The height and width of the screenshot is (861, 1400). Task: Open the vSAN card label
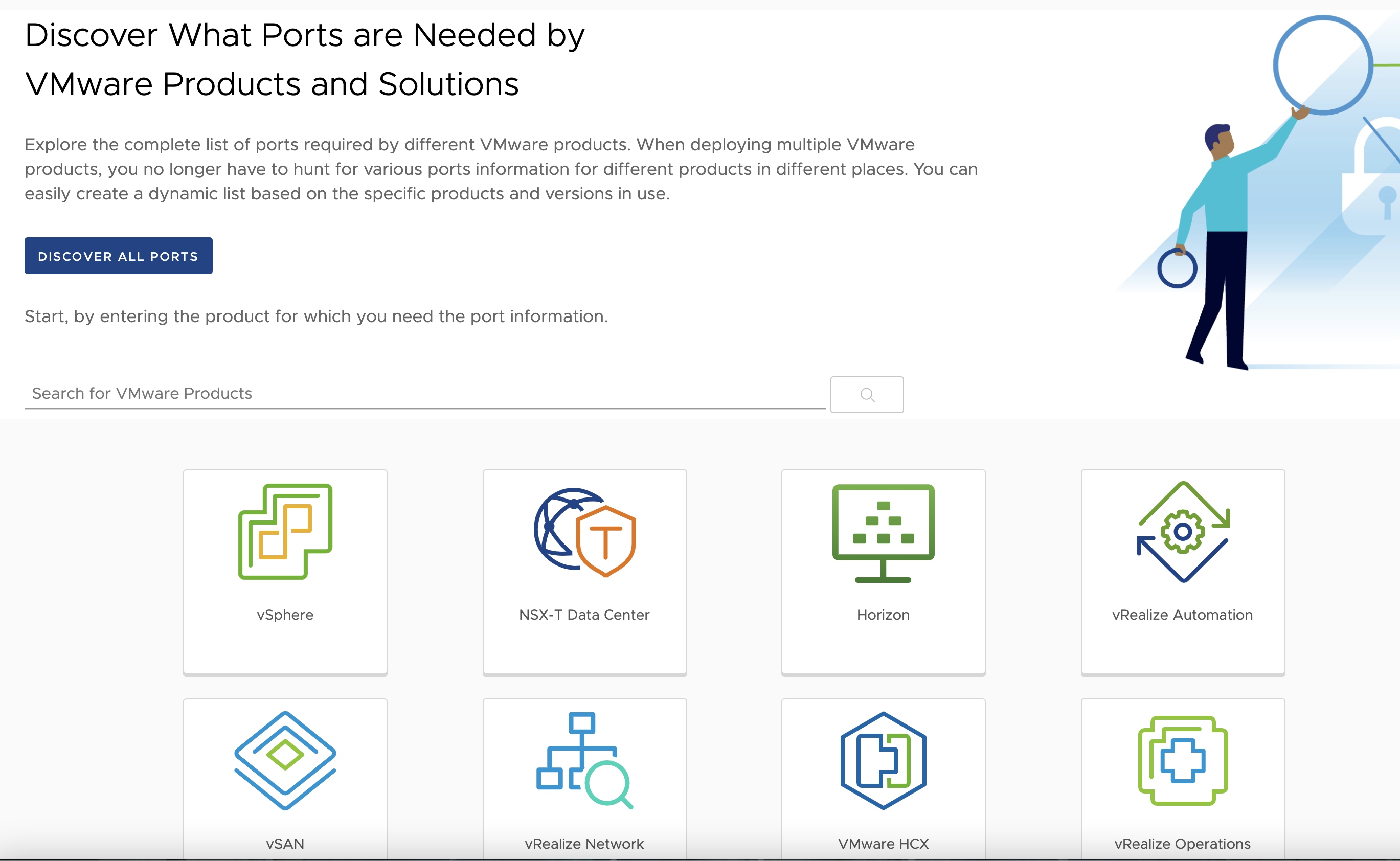285,843
